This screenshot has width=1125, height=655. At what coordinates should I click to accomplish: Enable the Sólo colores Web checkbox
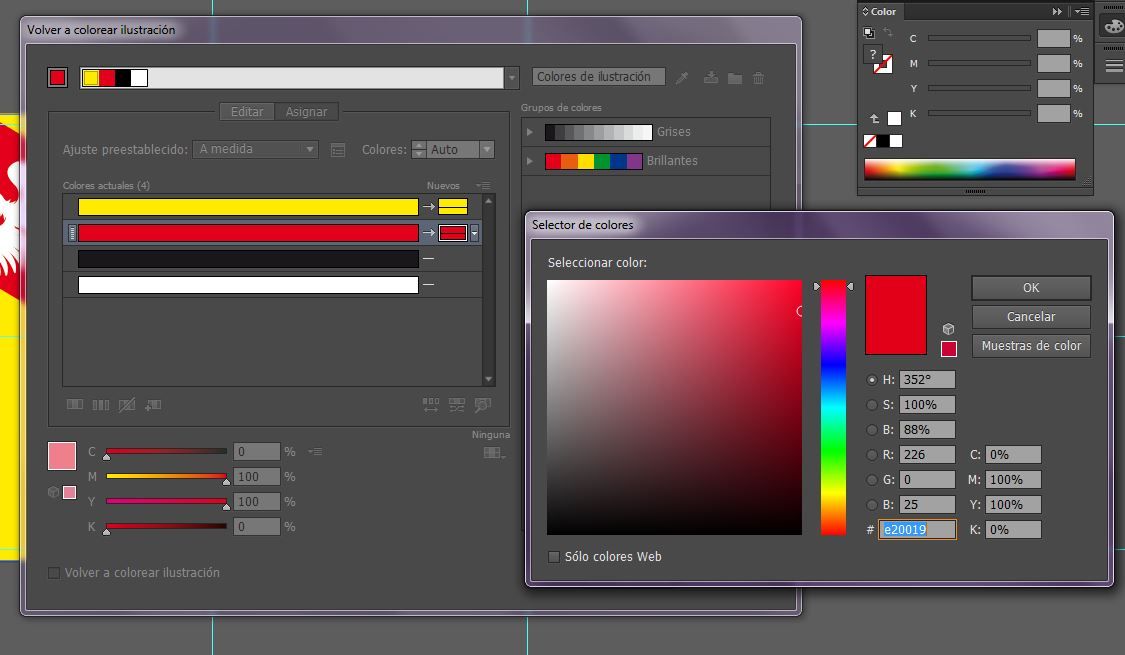554,556
